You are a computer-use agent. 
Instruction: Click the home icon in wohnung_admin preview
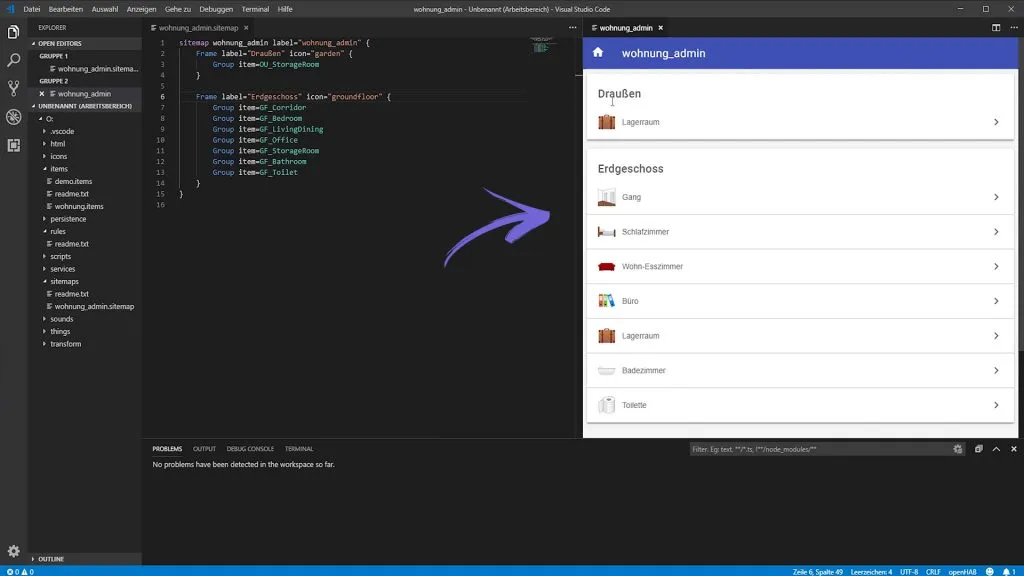(x=598, y=53)
